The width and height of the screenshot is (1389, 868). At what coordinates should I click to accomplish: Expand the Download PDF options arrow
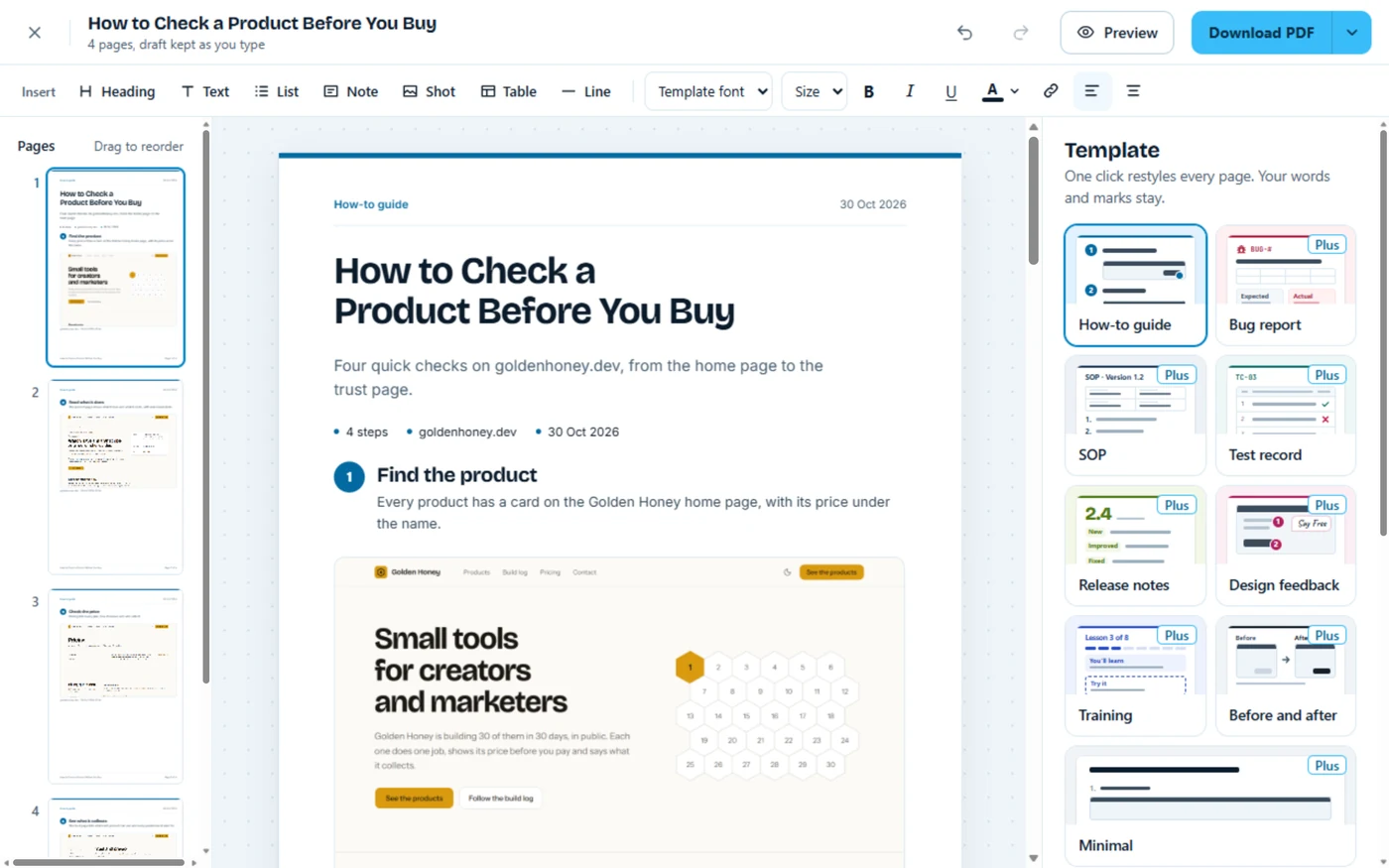(1351, 33)
